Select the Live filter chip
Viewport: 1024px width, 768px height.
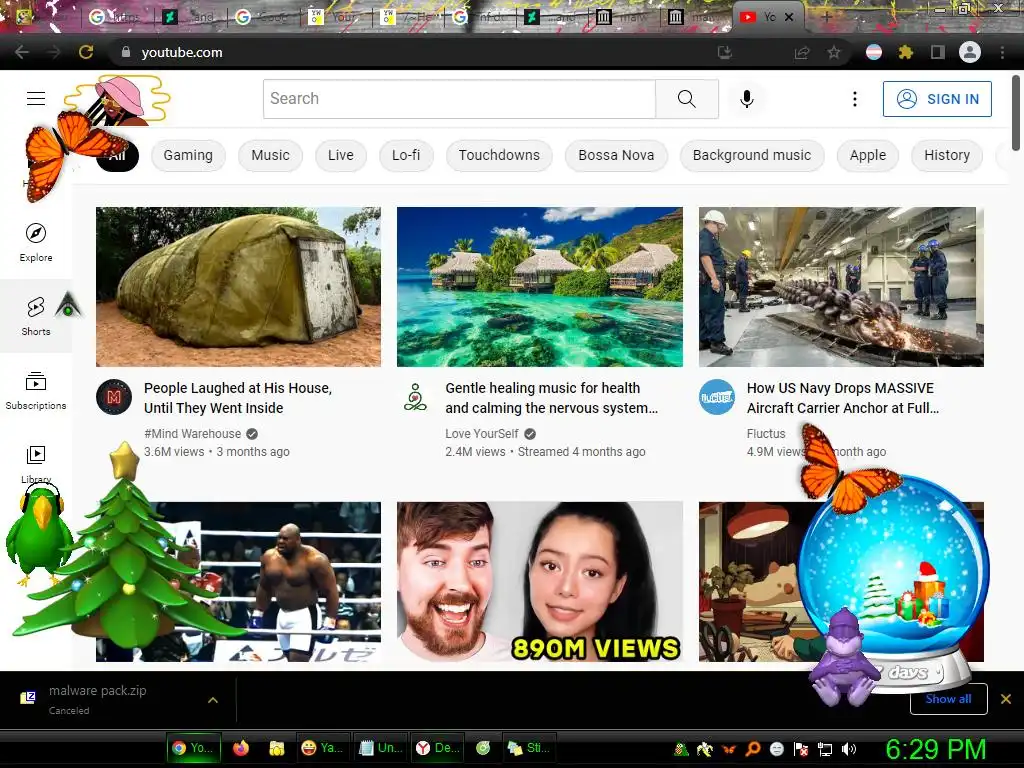click(x=341, y=155)
